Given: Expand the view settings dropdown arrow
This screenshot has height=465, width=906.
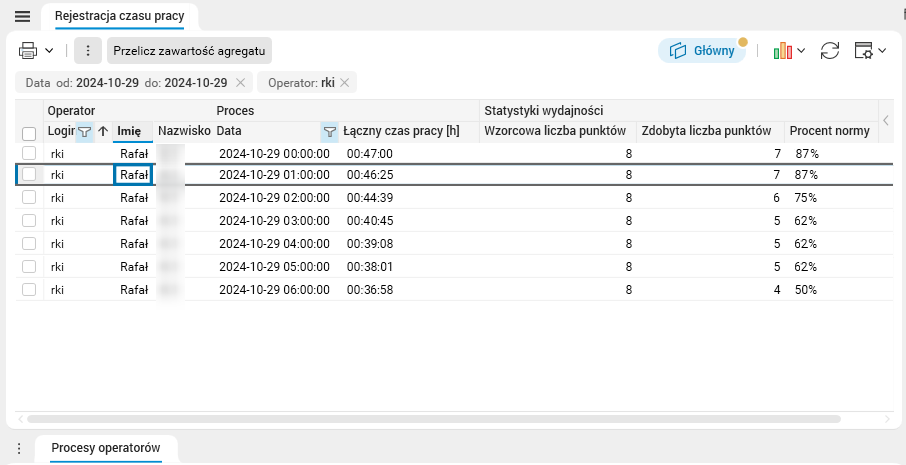Looking at the screenshot, I should pos(882,51).
